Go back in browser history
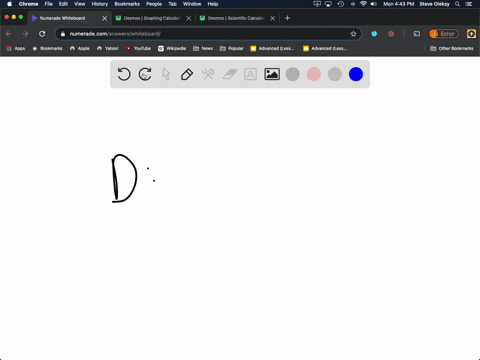Viewport: 480px width, 360px height. click(x=9, y=34)
